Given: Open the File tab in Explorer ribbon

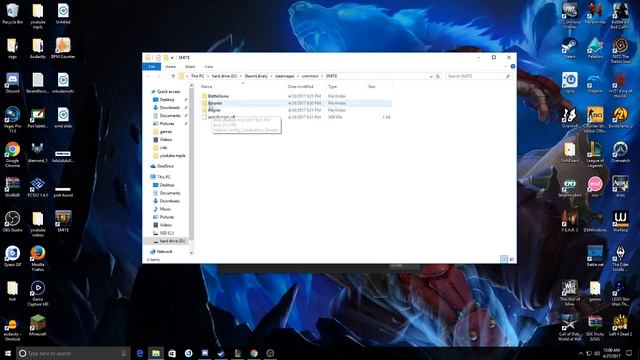Looking at the screenshot, I should [x=152, y=67].
